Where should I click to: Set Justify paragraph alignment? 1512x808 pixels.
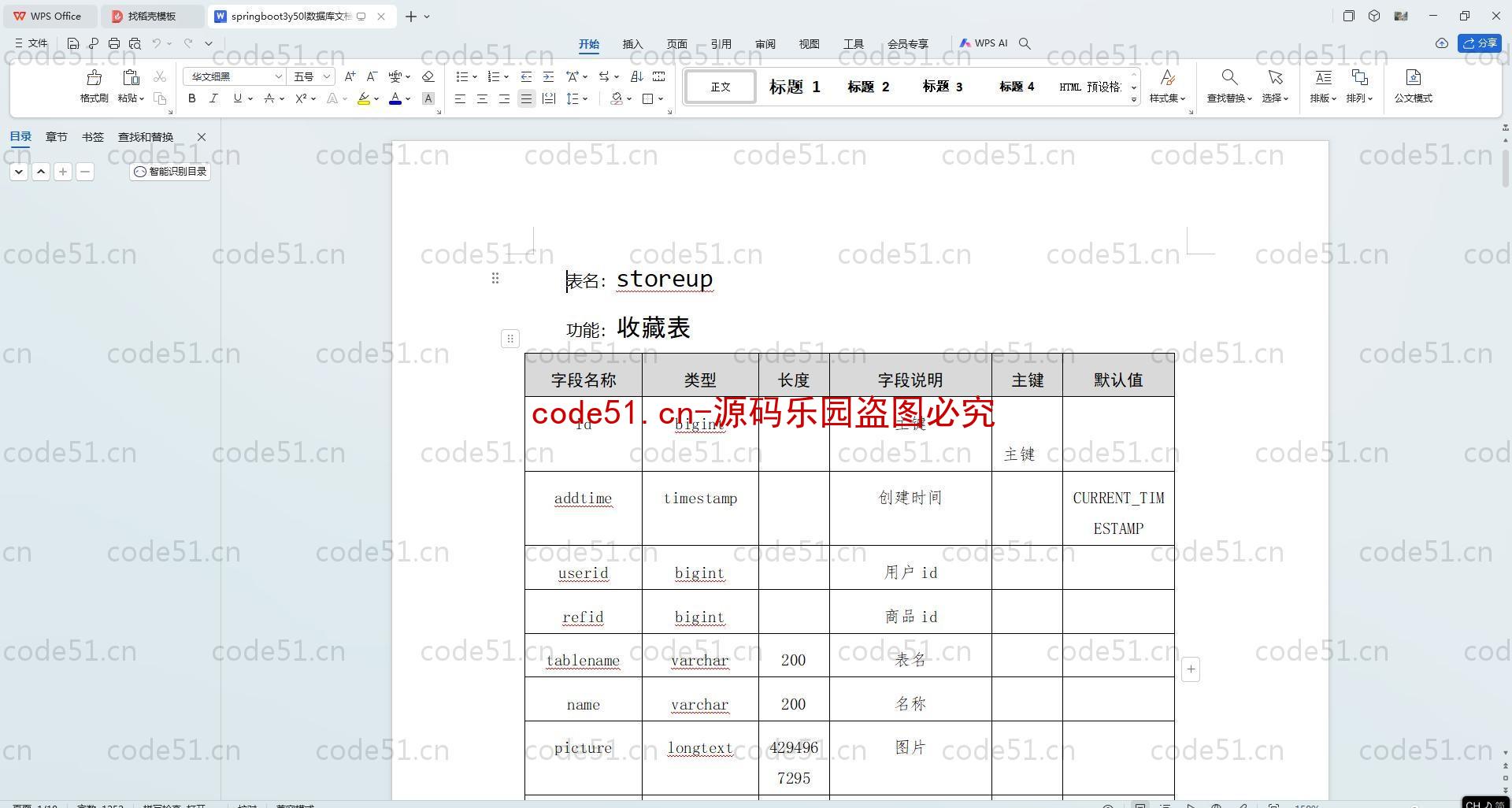[x=526, y=98]
